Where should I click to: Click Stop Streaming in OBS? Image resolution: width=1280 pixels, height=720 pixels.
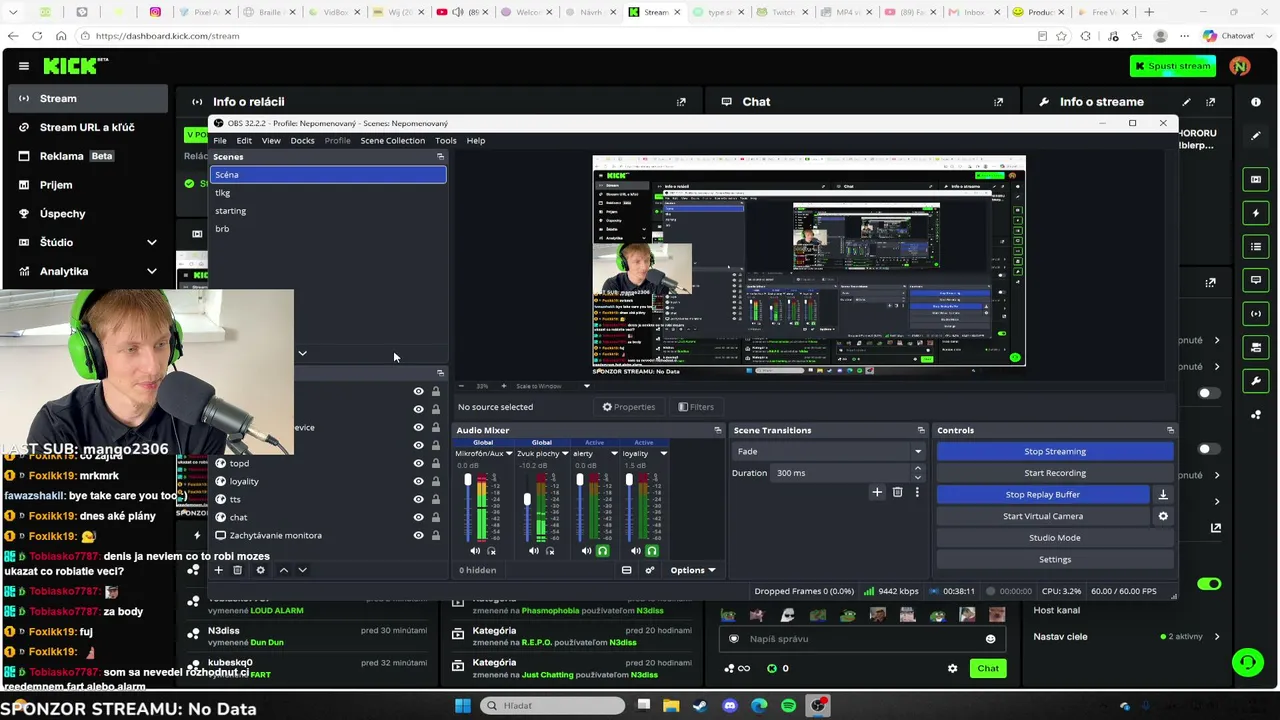pyautogui.click(x=1055, y=451)
